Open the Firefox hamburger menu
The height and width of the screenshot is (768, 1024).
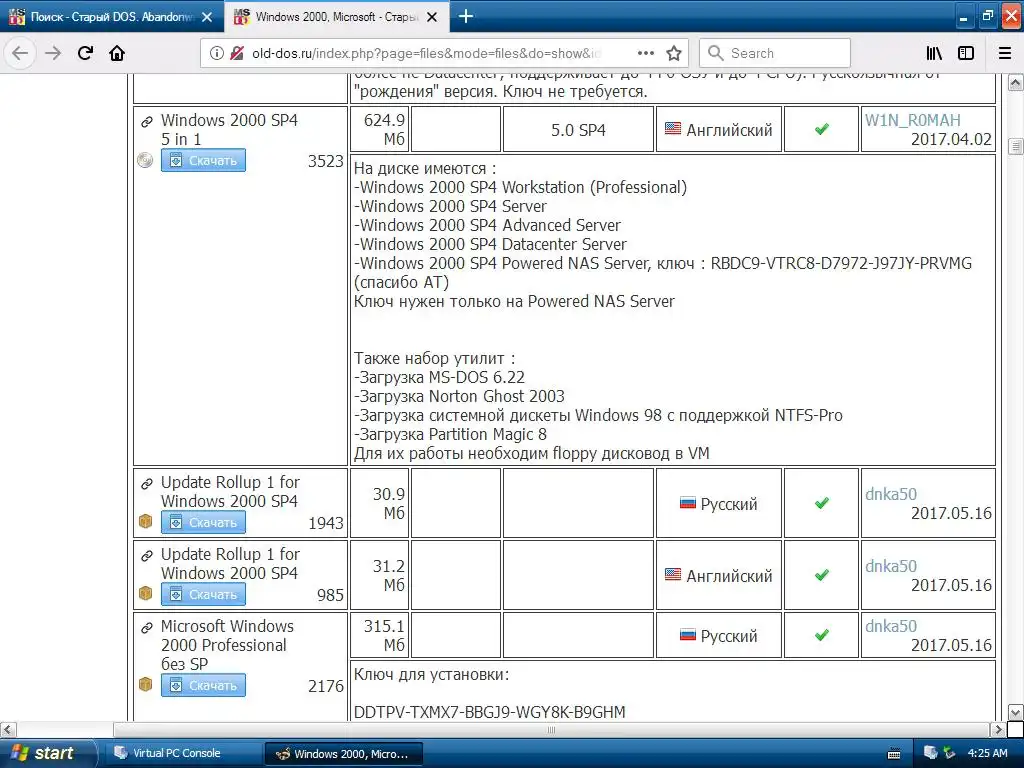(1005, 53)
